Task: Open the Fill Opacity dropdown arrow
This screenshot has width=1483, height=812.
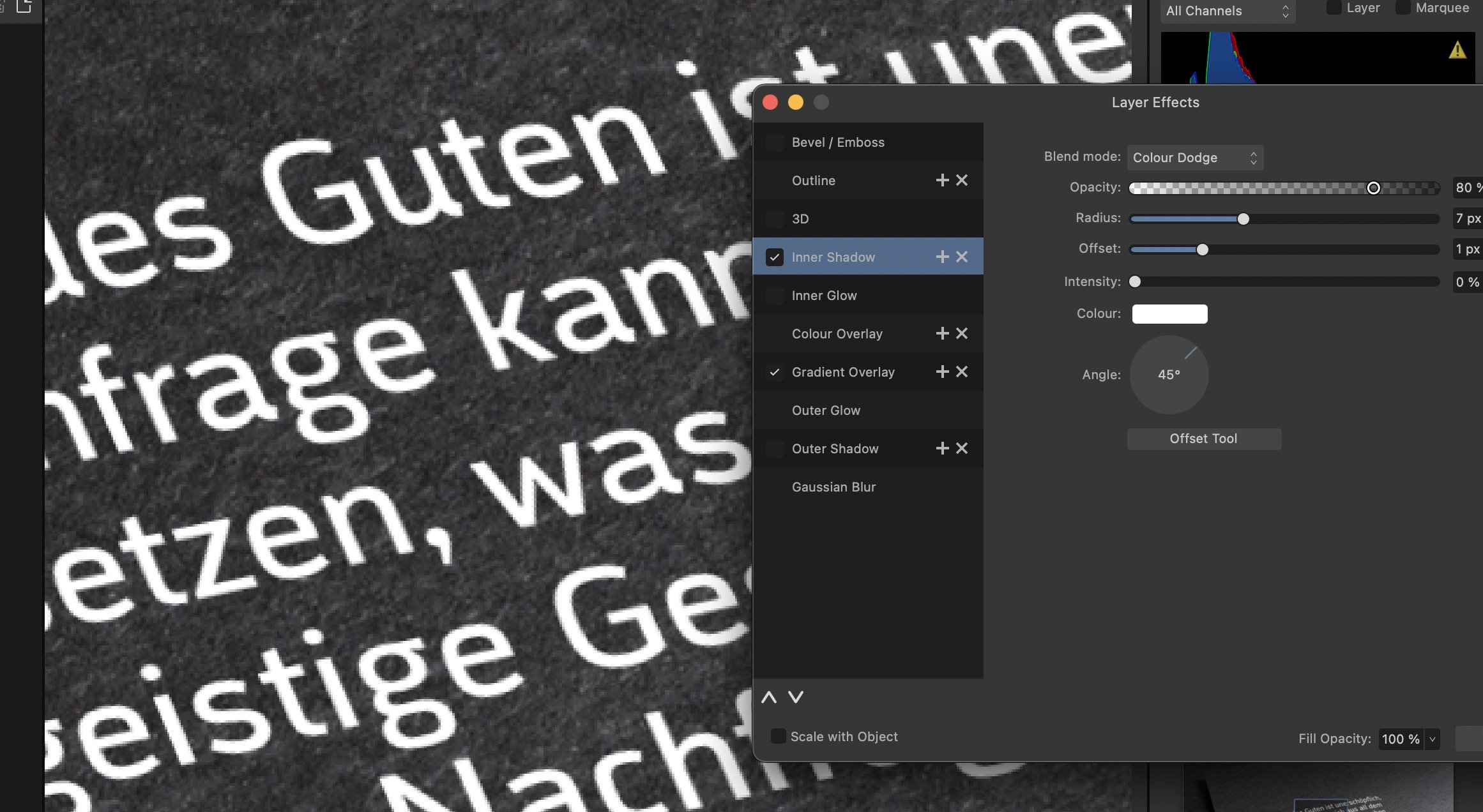Action: 1433,739
